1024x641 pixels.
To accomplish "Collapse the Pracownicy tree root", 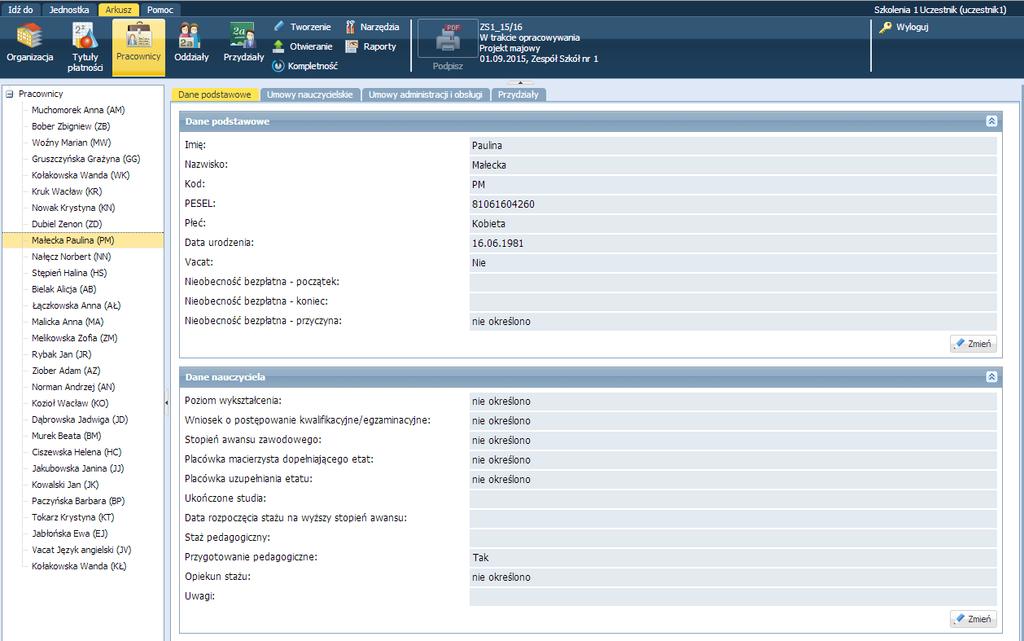I will (10, 94).
